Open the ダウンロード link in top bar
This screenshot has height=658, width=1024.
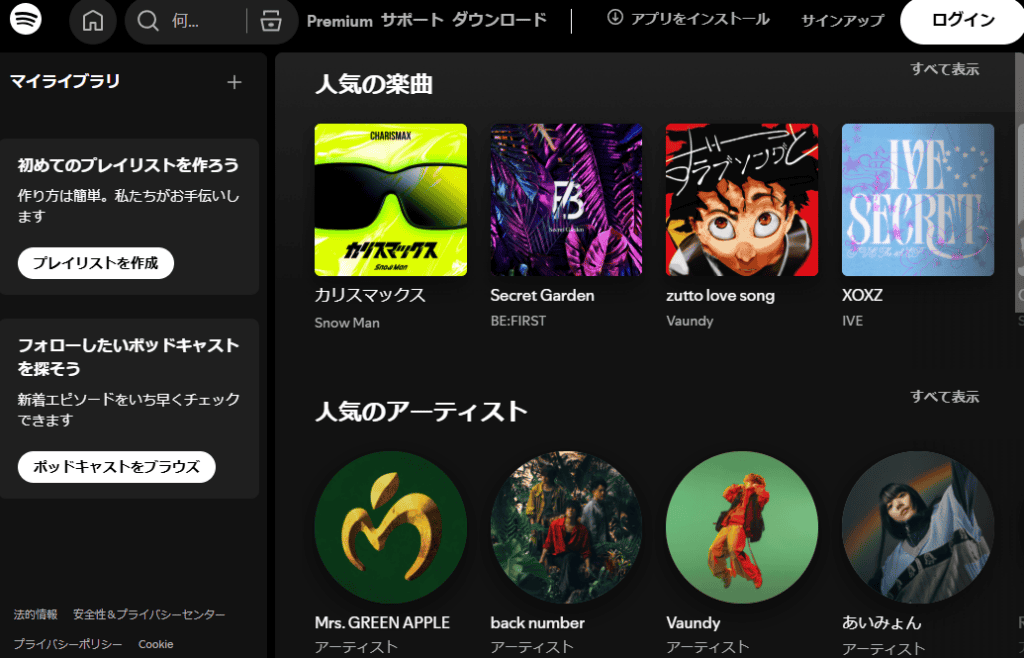(499, 20)
